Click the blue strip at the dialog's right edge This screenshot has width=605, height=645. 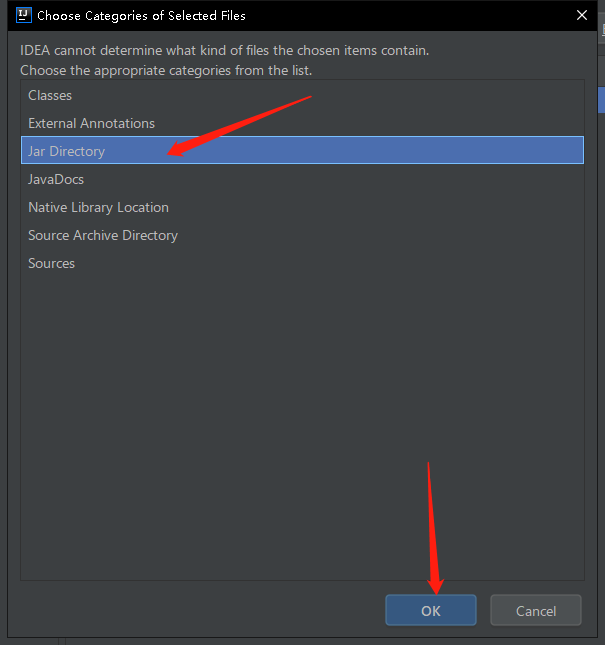click(600, 100)
